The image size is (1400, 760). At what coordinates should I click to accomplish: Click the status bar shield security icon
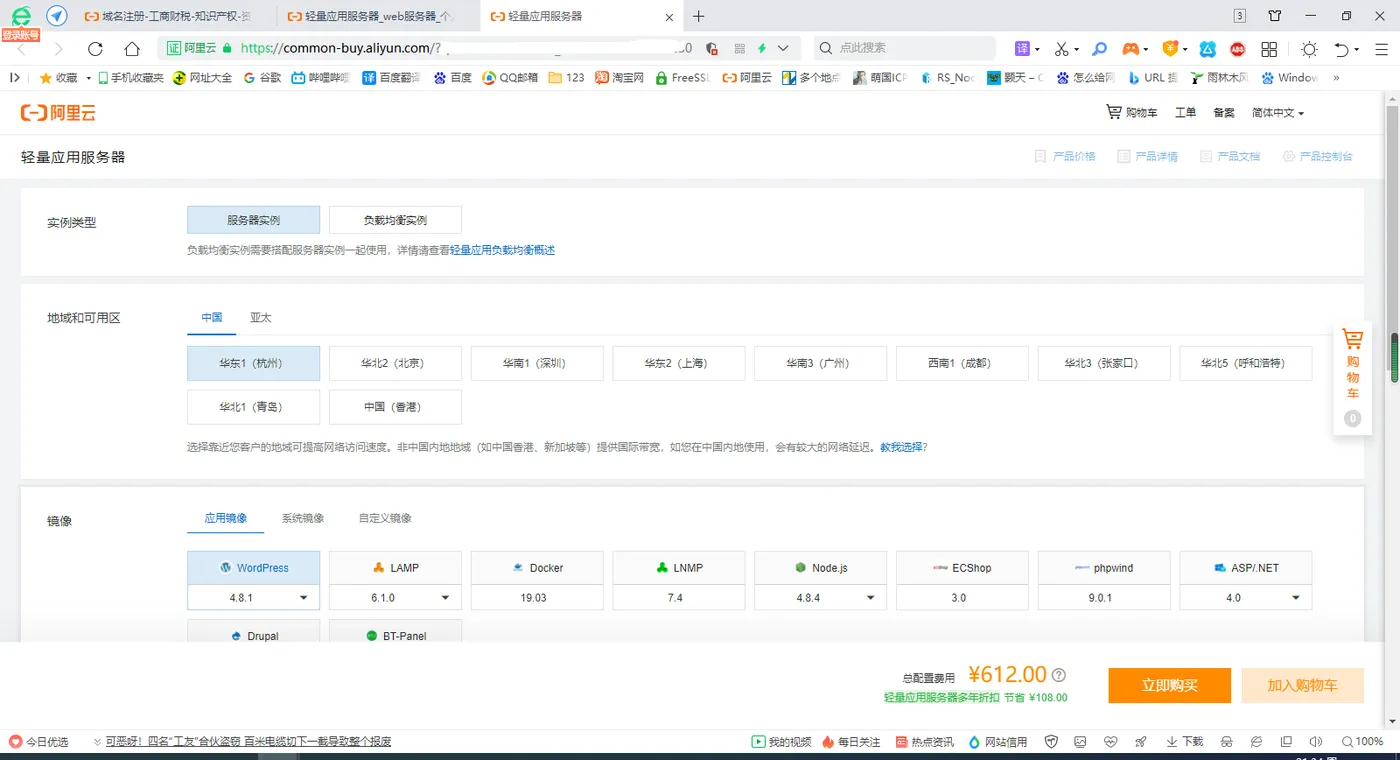[1051, 741]
